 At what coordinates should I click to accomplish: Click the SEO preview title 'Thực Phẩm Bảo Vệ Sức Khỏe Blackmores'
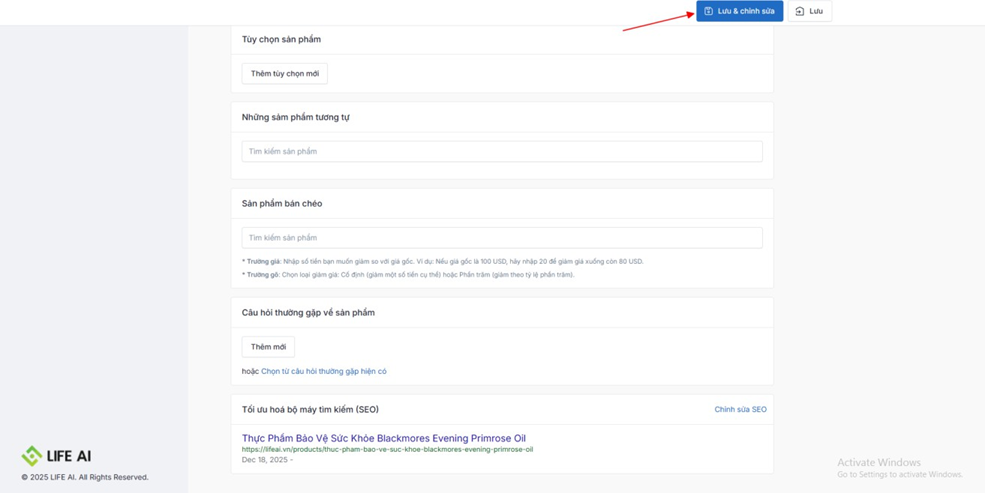coord(383,438)
